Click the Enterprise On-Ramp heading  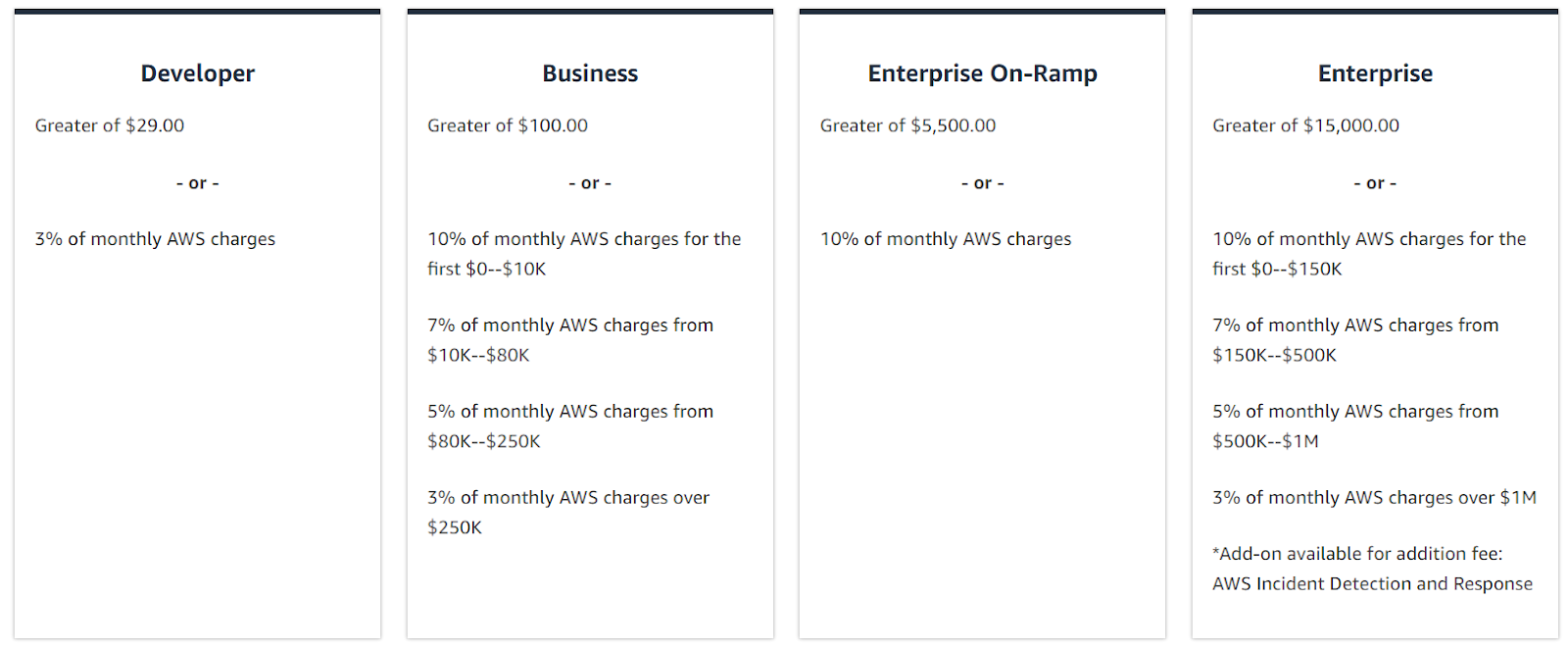982,74
